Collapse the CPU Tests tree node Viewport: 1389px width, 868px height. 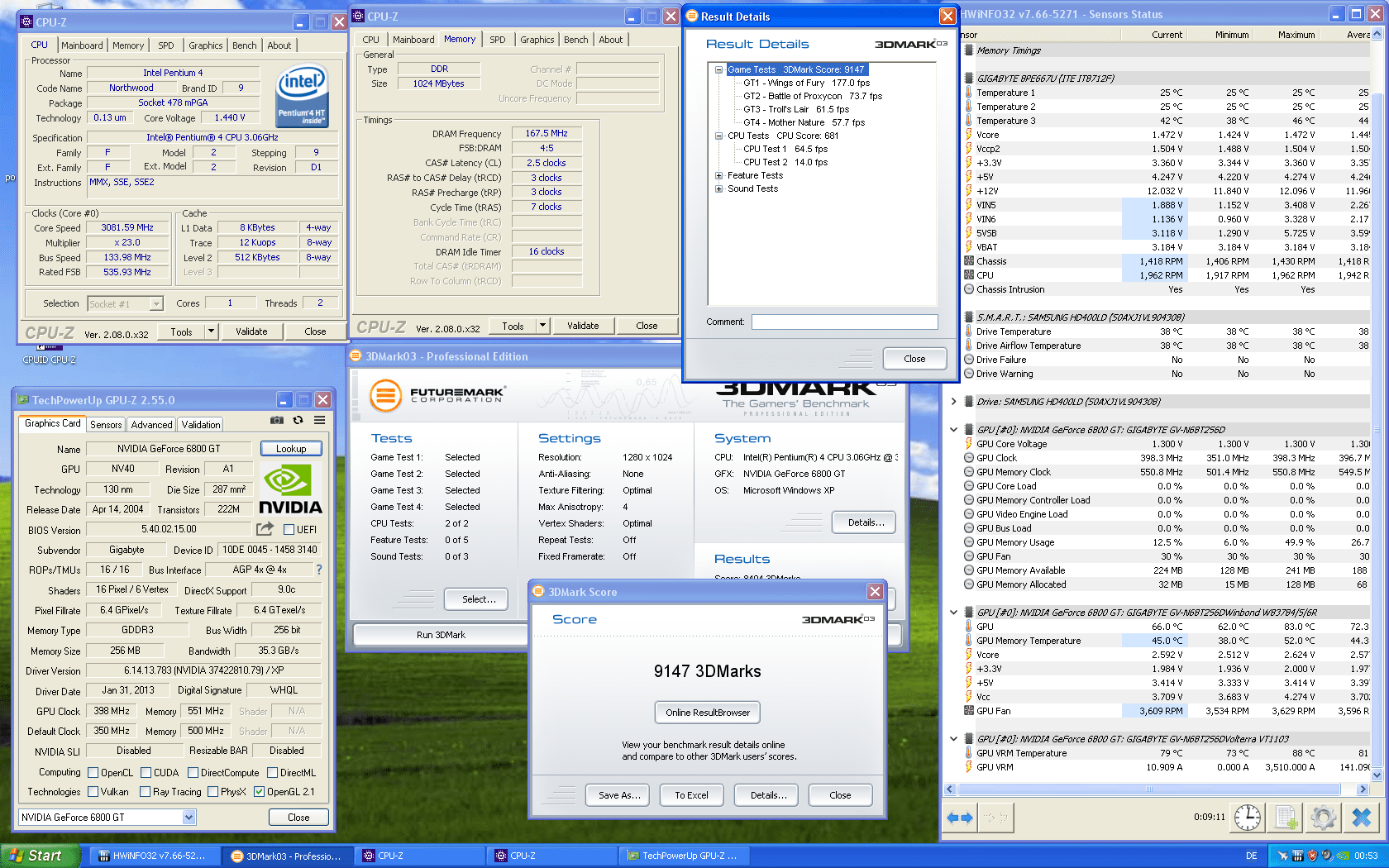point(719,136)
